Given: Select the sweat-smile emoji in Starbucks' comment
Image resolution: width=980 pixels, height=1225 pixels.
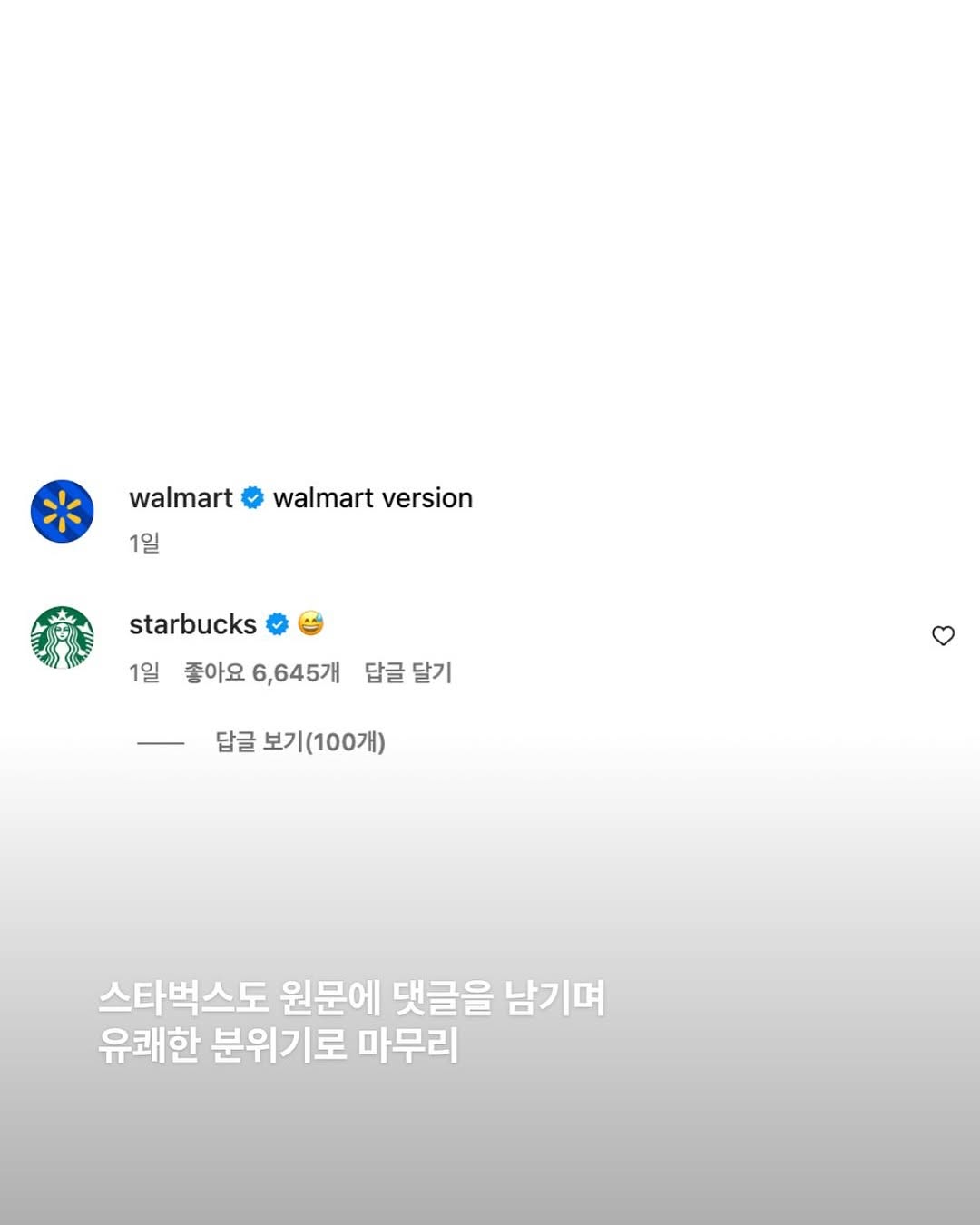Looking at the screenshot, I should click(x=310, y=623).
